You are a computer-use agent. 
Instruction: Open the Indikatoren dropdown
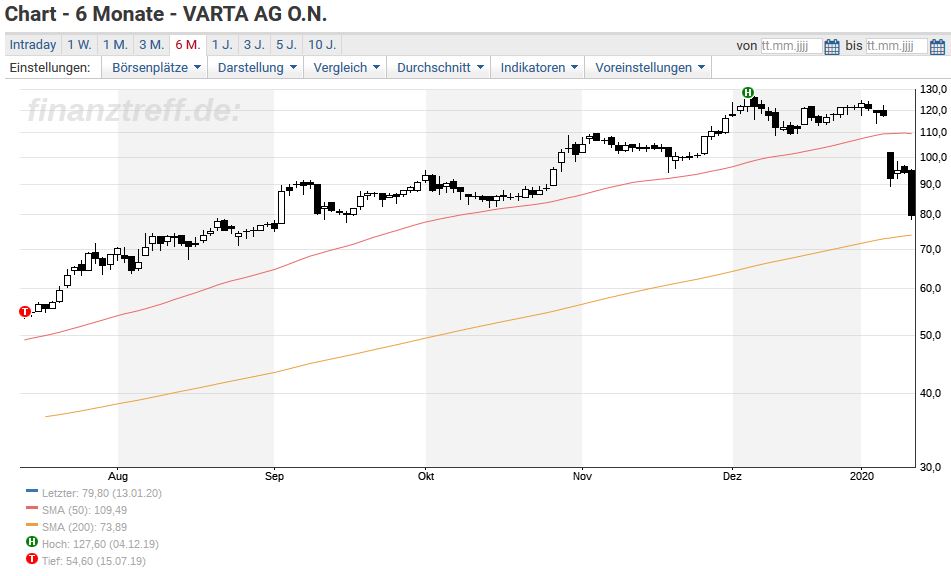click(x=539, y=67)
